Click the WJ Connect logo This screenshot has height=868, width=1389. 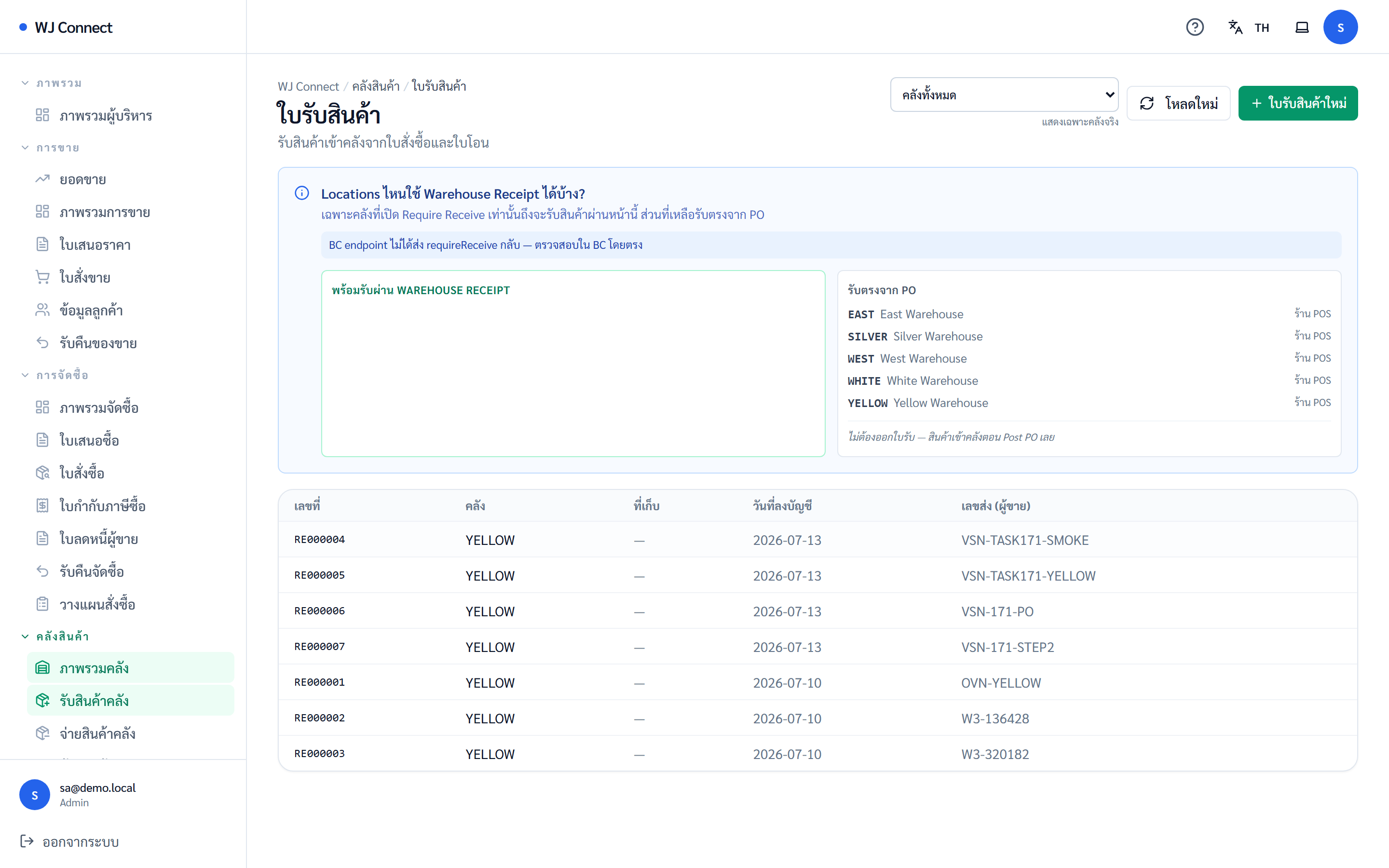[66, 27]
